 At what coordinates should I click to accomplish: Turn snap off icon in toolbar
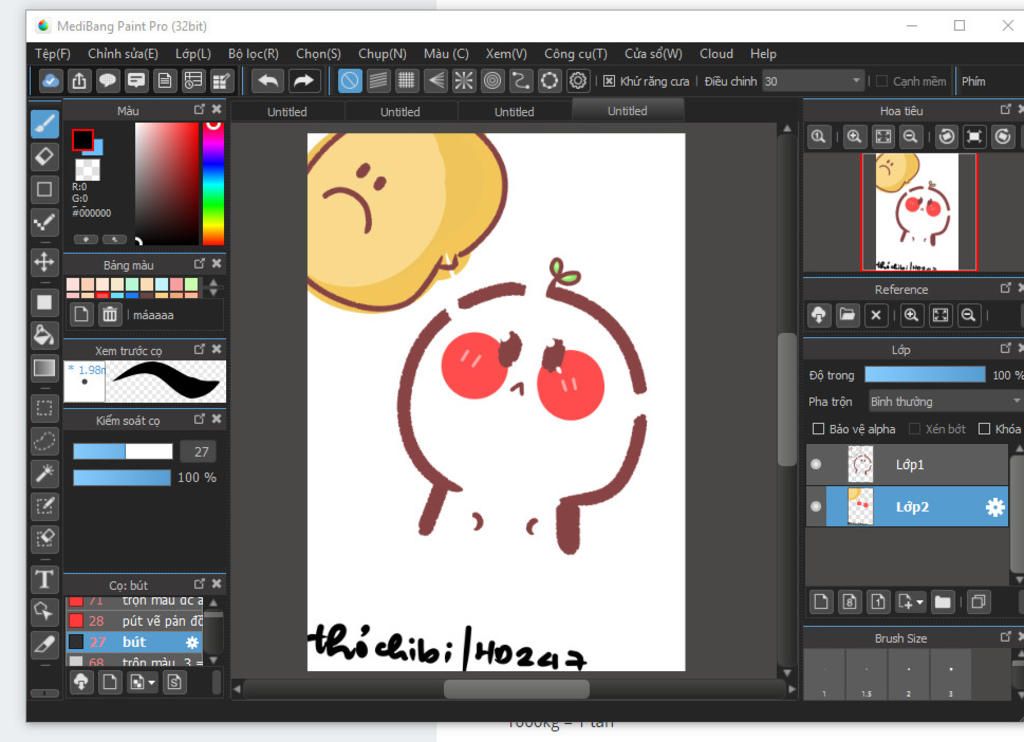tap(350, 81)
